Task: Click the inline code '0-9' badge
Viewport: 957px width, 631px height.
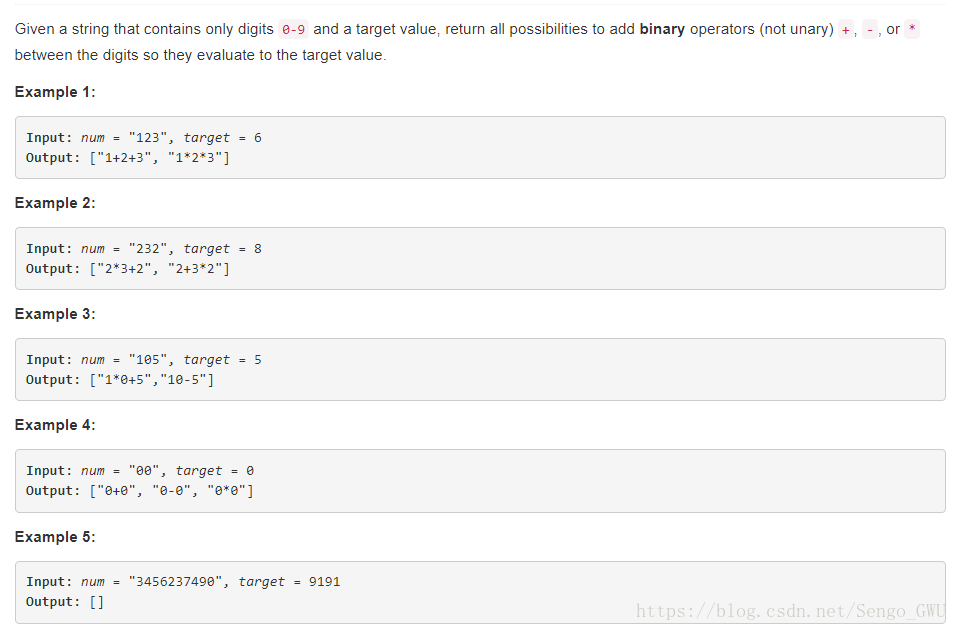Action: click(294, 29)
